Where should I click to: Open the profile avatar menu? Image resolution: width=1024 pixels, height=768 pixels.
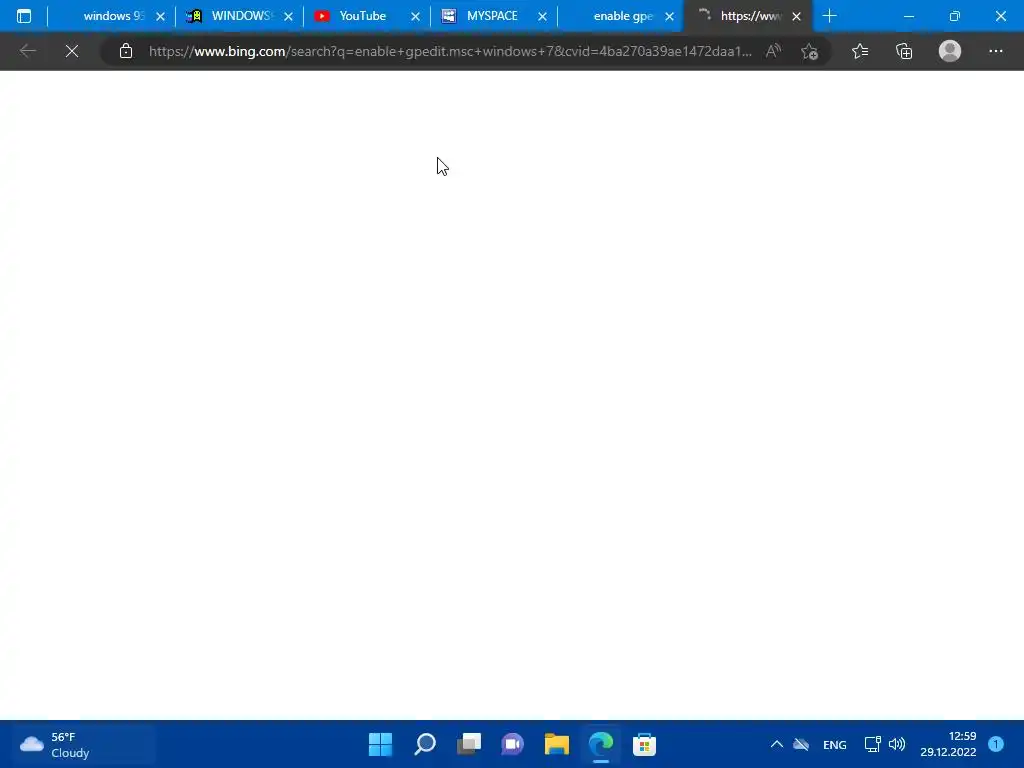(x=950, y=51)
